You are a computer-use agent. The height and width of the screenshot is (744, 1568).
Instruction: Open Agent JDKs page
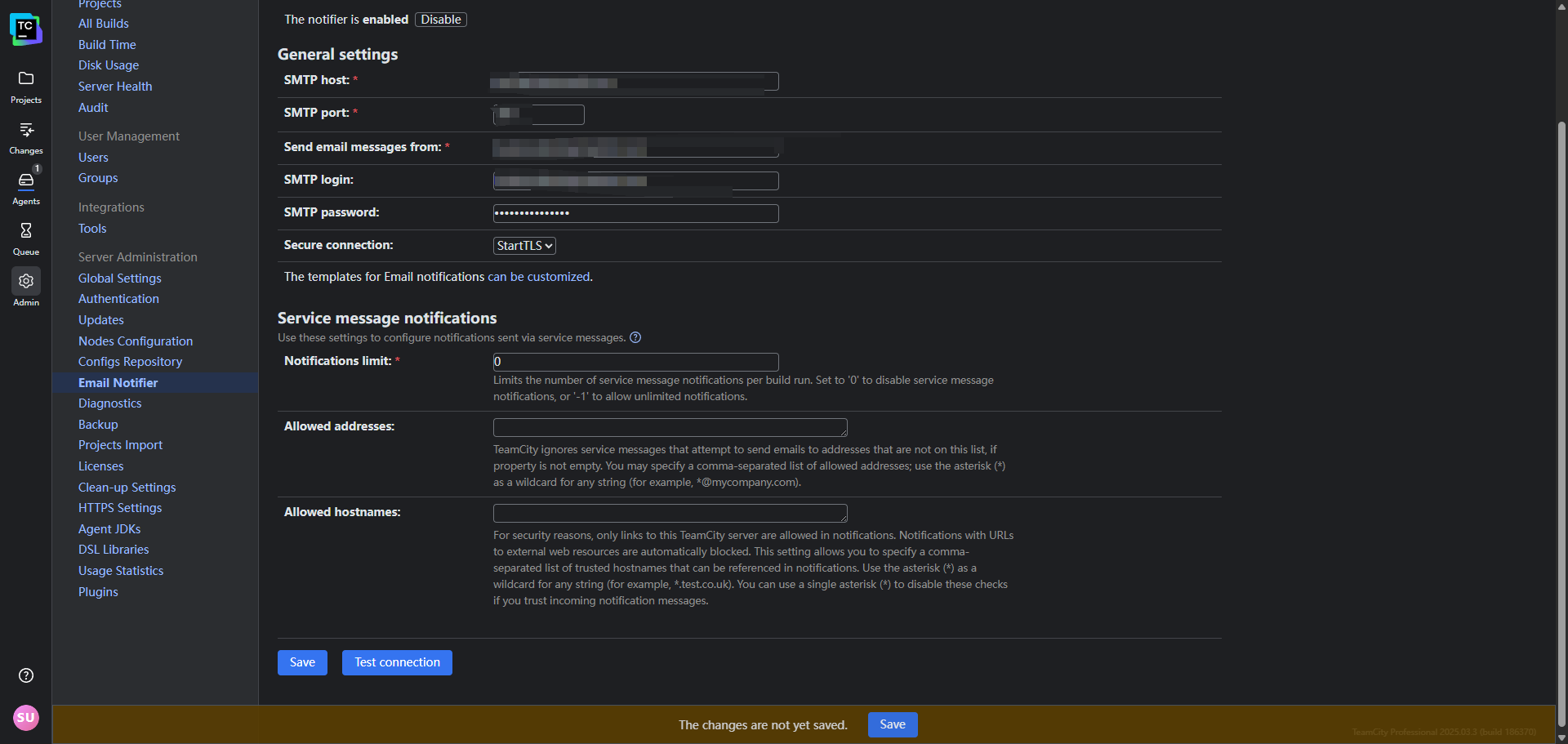[x=109, y=529]
